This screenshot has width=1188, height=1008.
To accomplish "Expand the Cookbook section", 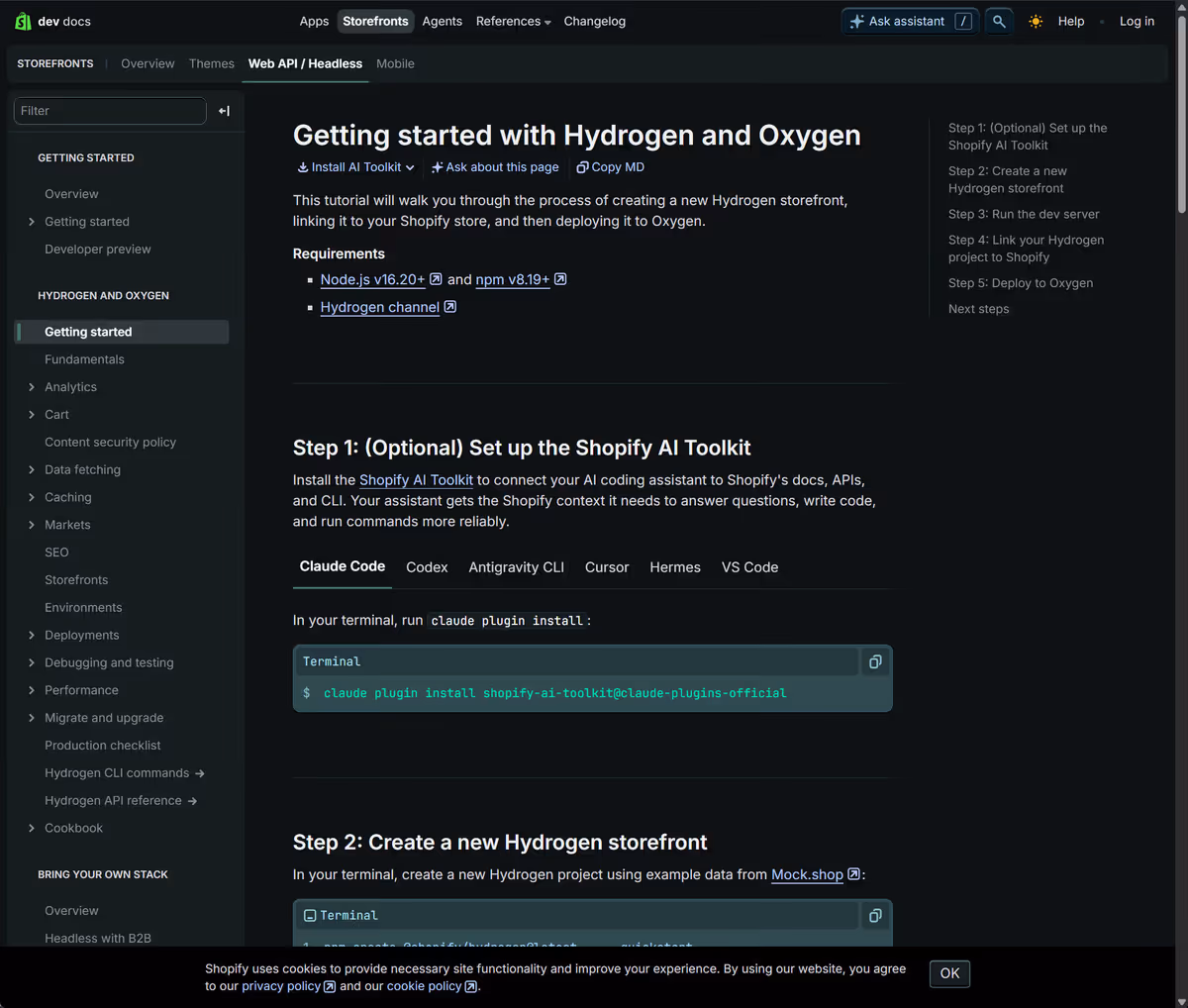I will [x=32, y=829].
